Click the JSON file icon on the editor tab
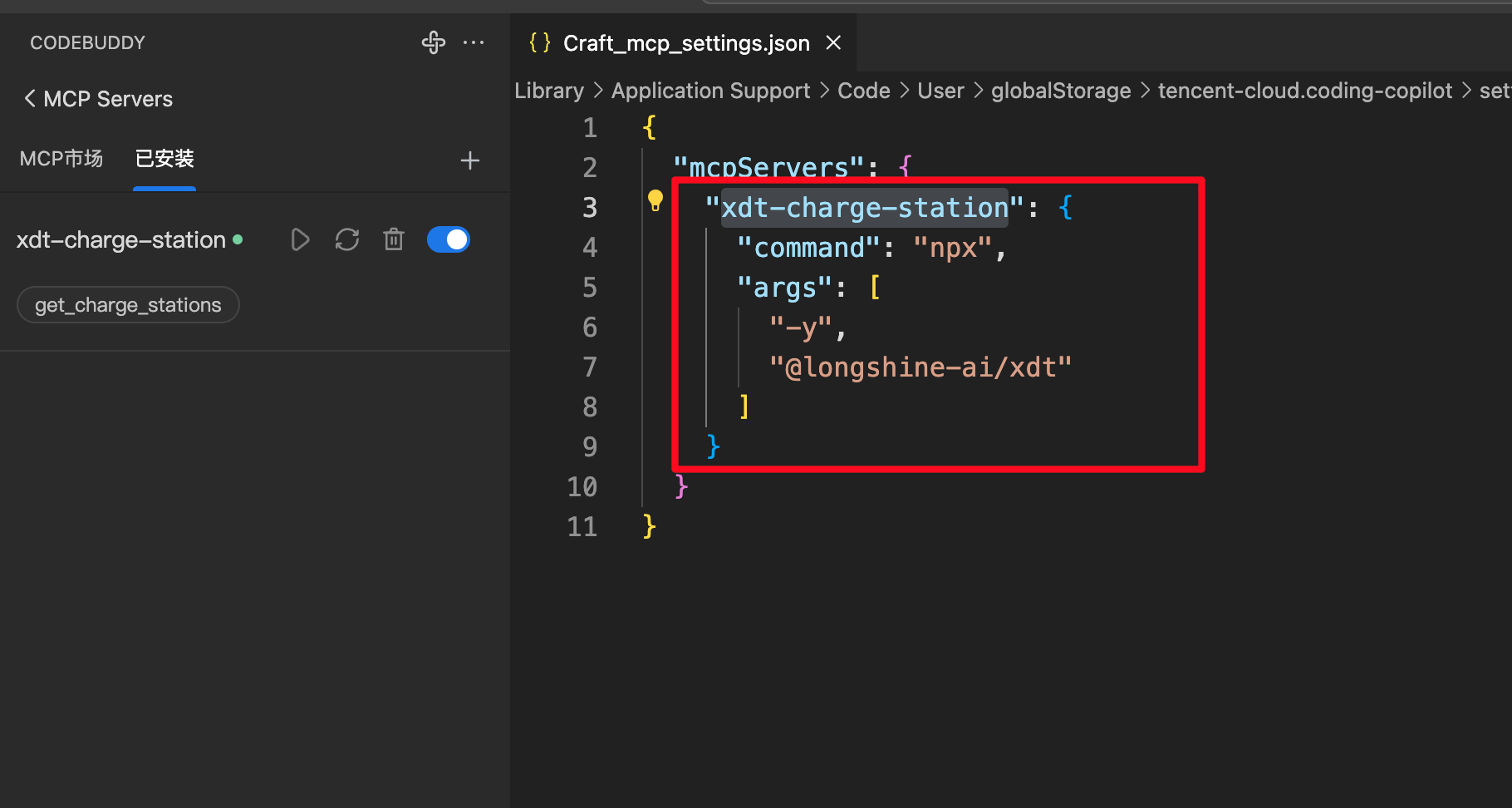This screenshot has width=1512, height=808. (x=539, y=42)
